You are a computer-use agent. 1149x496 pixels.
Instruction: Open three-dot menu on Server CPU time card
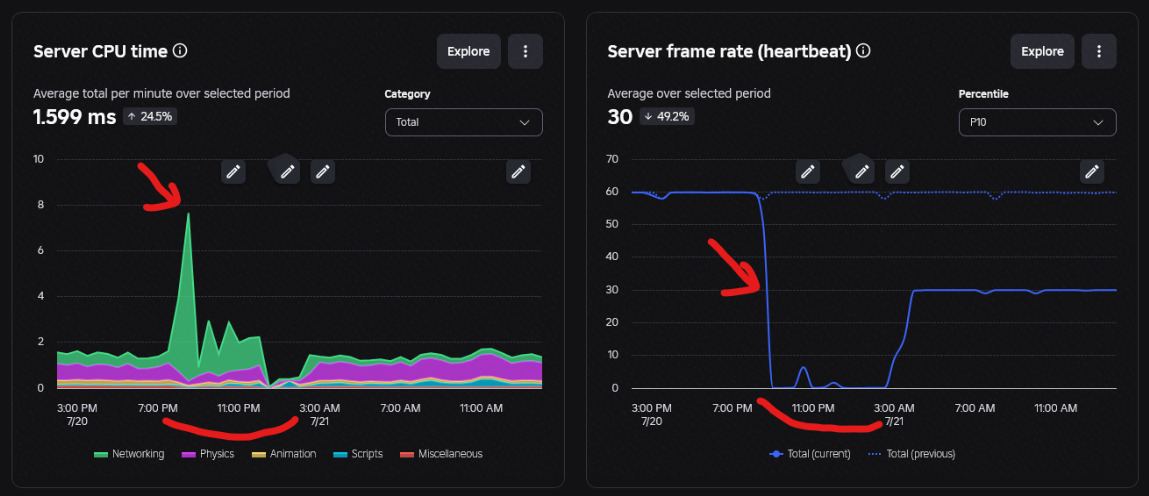coord(525,51)
